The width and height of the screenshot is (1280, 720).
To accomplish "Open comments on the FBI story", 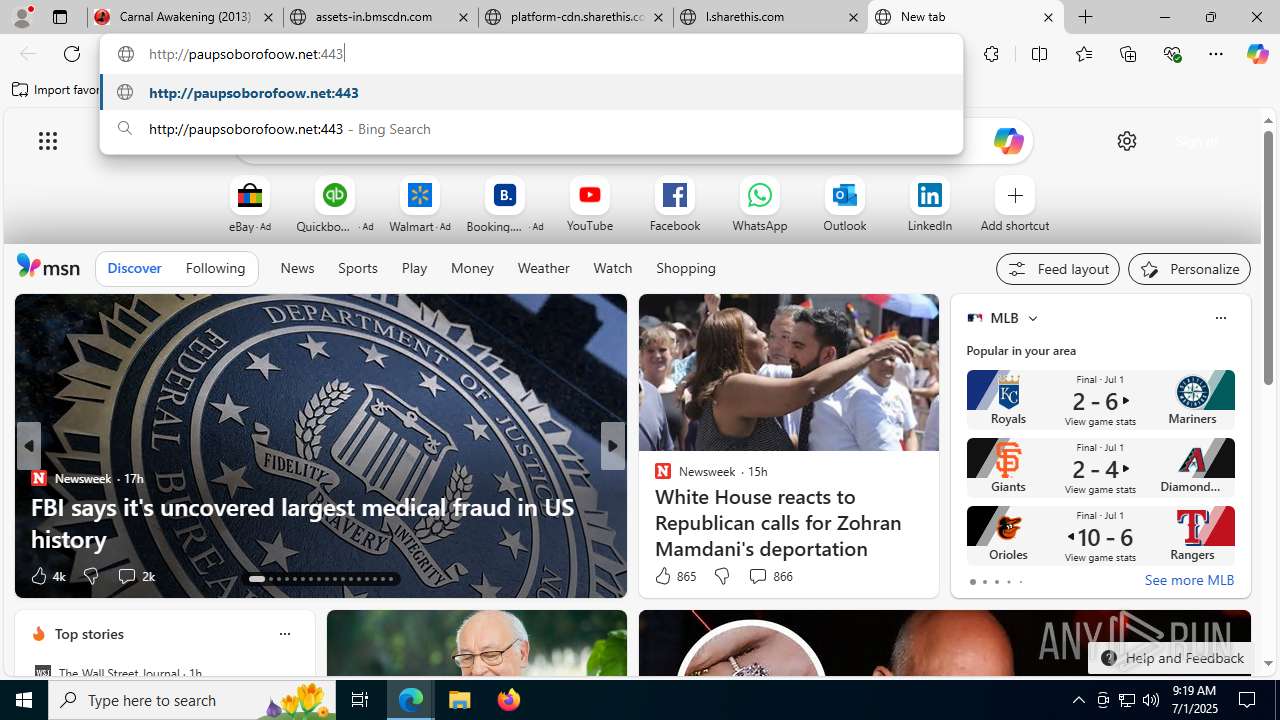I will 136,576.
